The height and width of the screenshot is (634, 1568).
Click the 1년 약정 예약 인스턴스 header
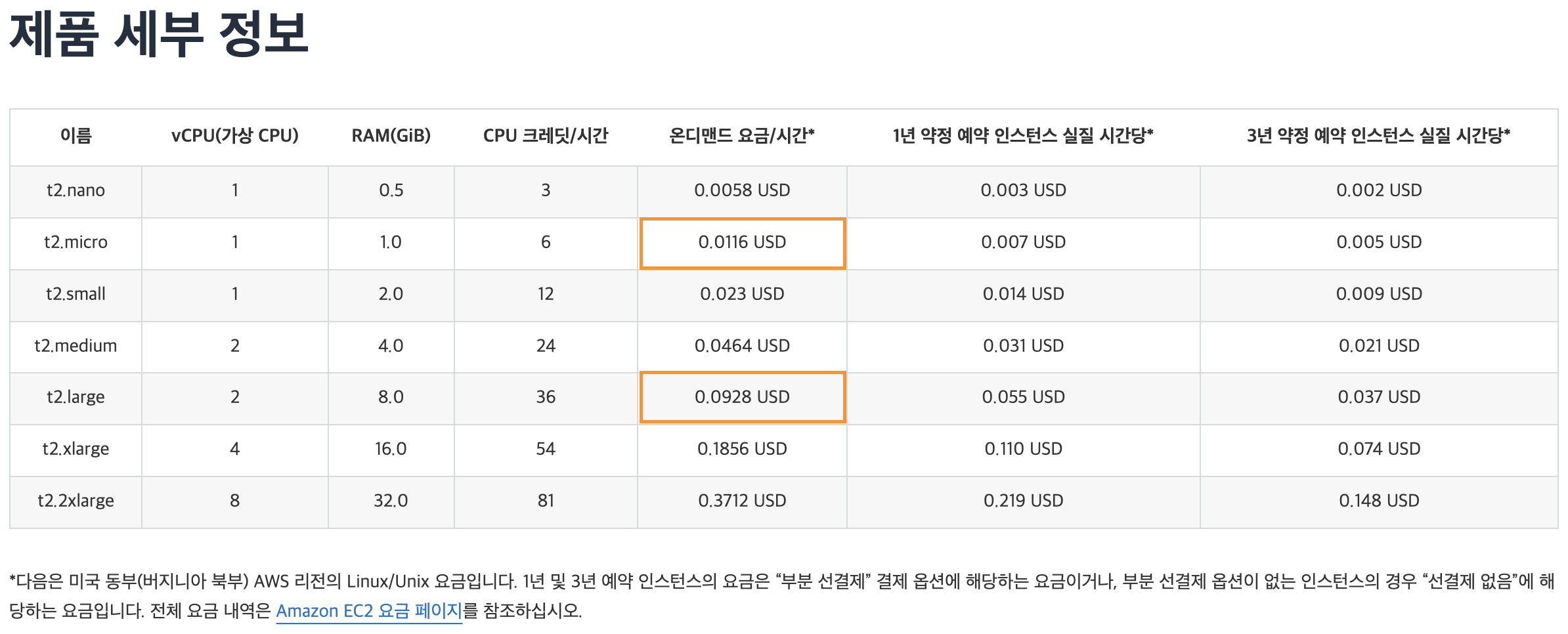[1023, 136]
